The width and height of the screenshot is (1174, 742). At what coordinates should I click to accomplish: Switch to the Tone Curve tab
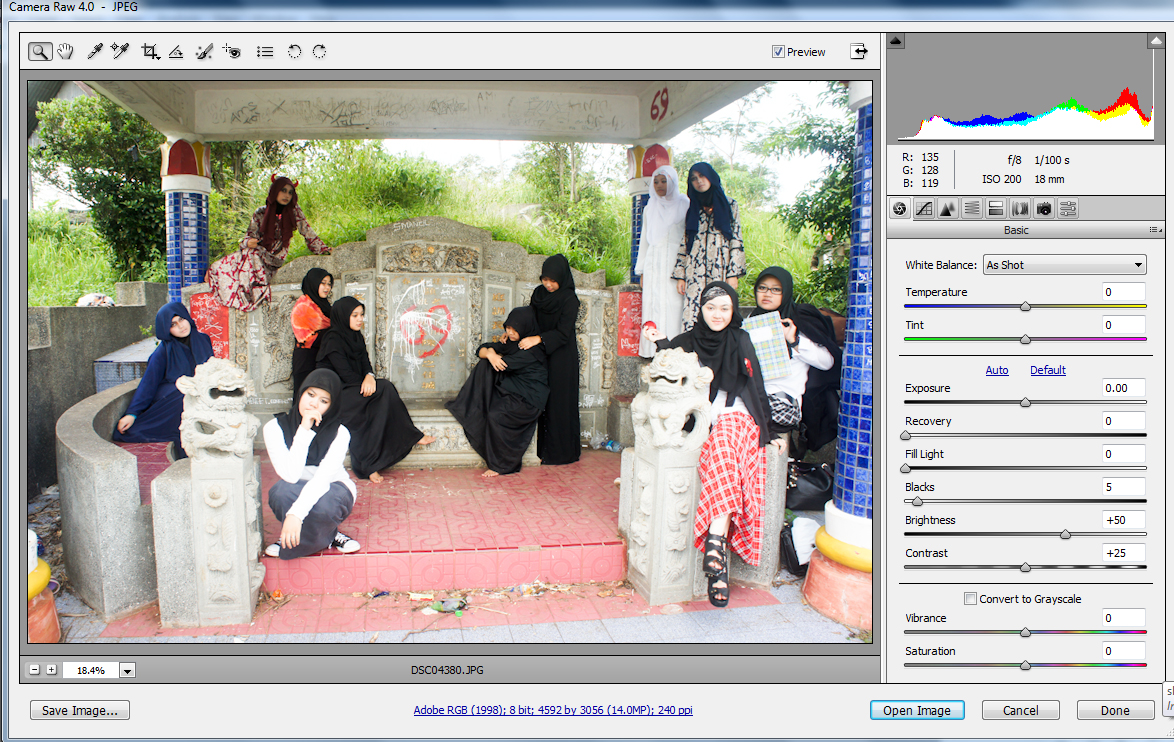[x=923, y=208]
